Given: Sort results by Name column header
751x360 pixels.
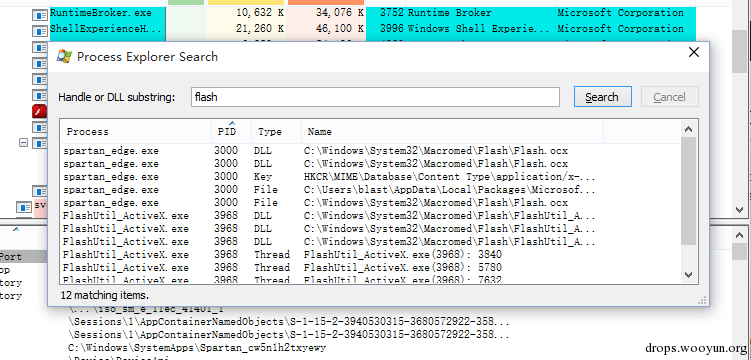Looking at the screenshot, I should pyautogui.click(x=452, y=131).
